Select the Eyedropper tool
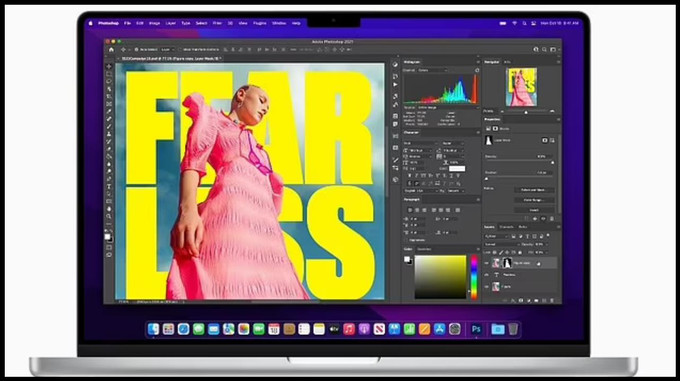 pyautogui.click(x=109, y=111)
